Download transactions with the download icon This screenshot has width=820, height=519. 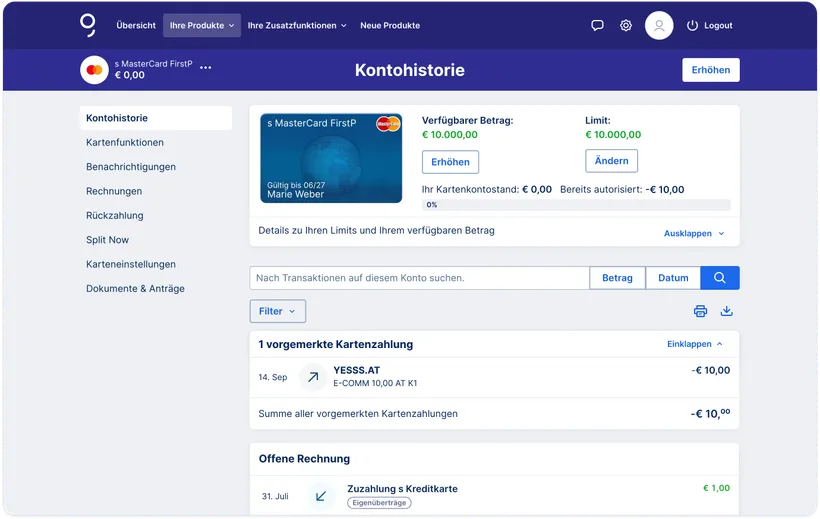[726, 311]
